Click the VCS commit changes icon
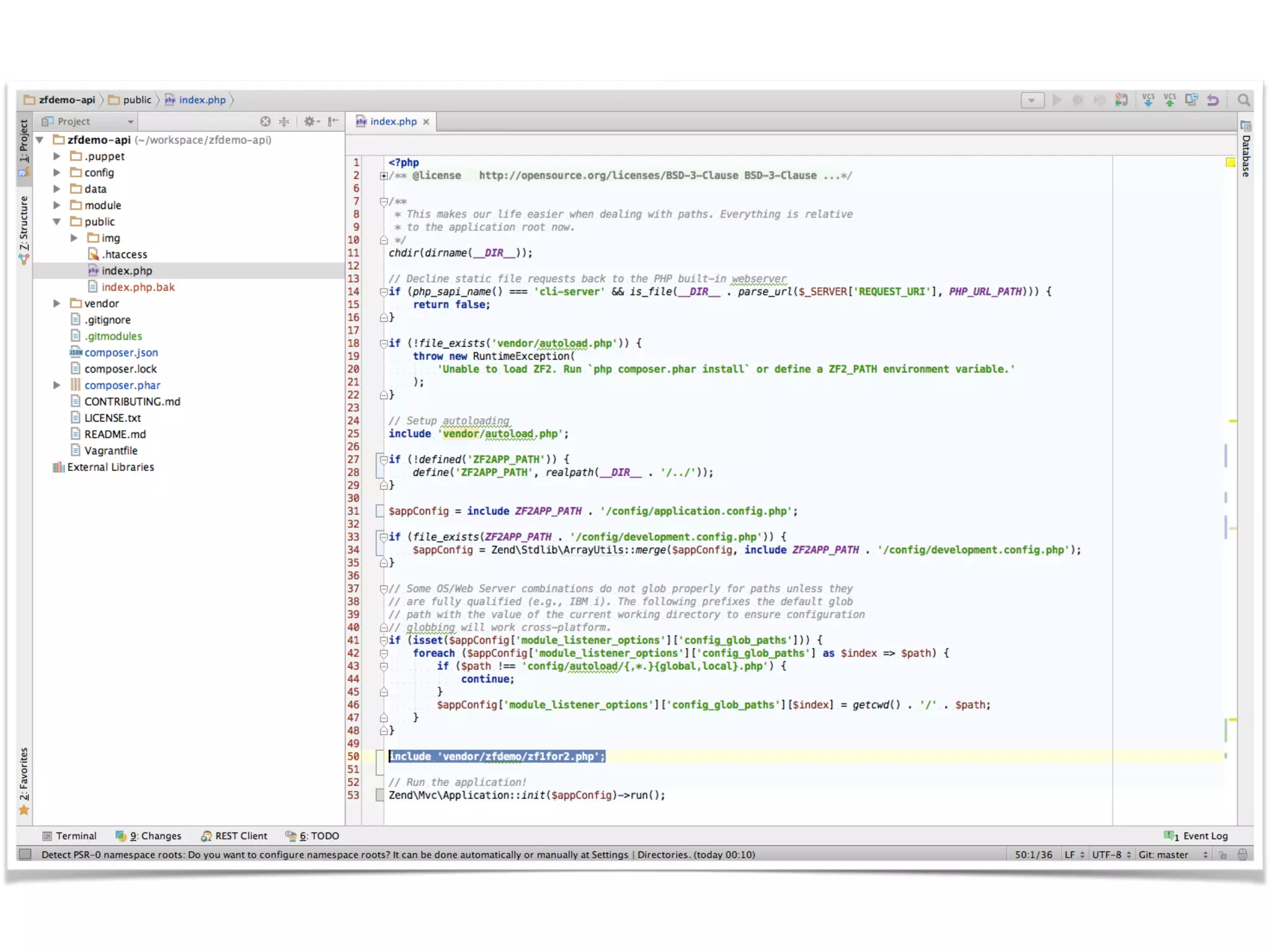 click(x=1170, y=100)
